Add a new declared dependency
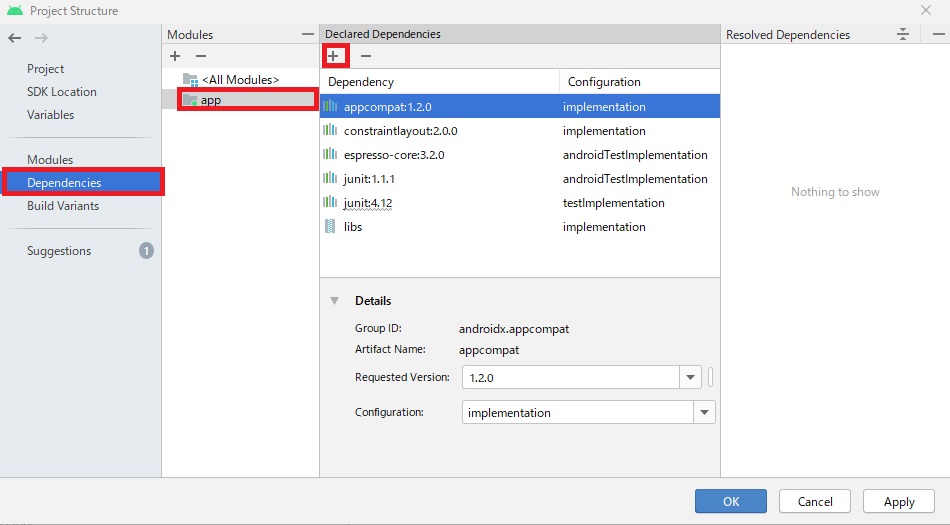Image resolution: width=950 pixels, height=525 pixels. tap(334, 56)
